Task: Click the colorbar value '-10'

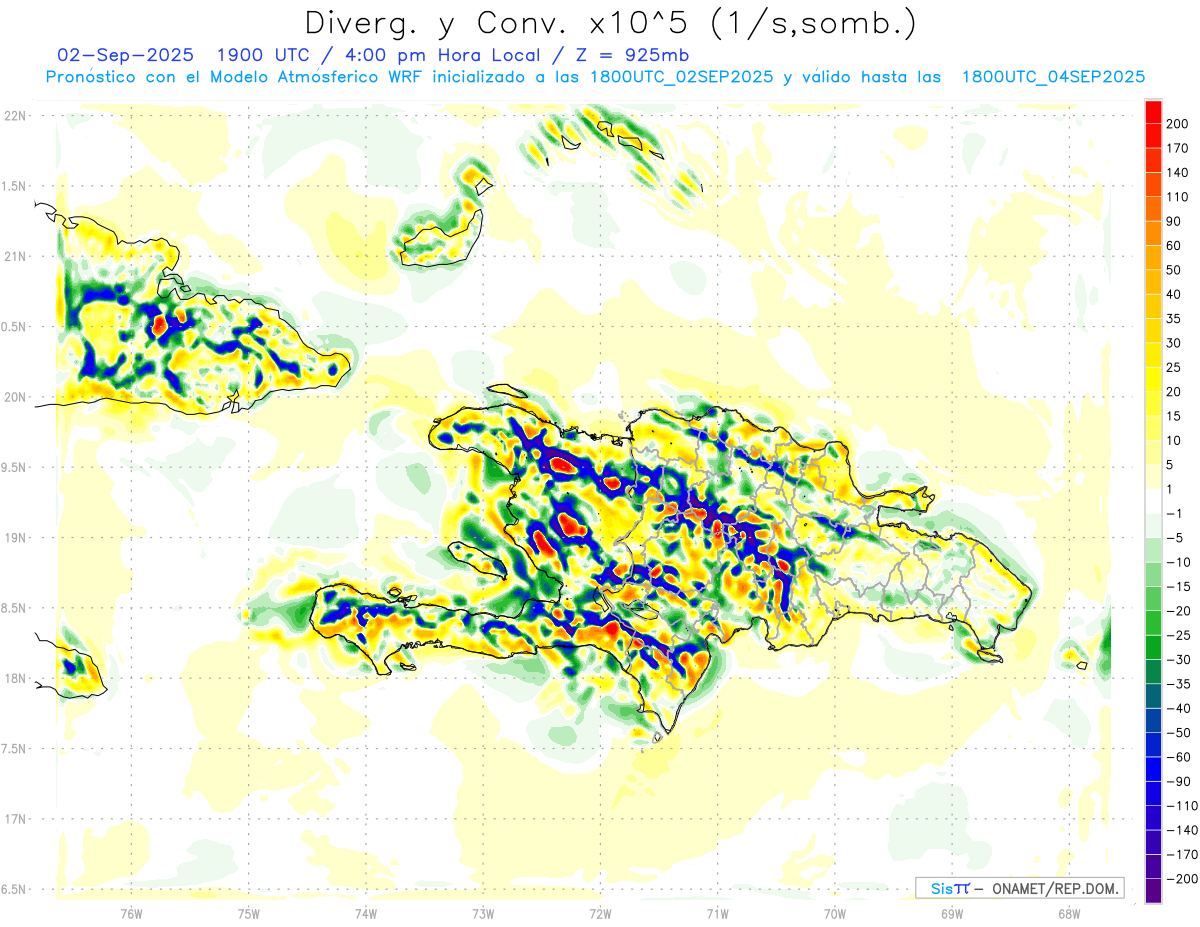Action: click(x=1178, y=562)
